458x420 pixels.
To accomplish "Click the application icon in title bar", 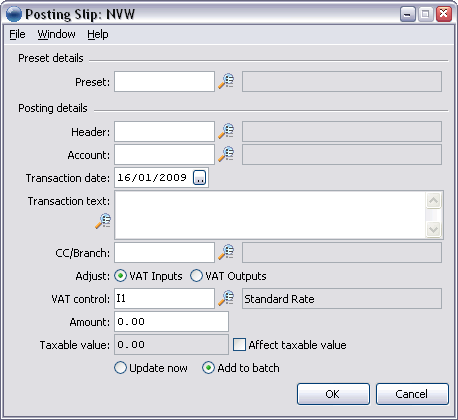I will pos(14,14).
